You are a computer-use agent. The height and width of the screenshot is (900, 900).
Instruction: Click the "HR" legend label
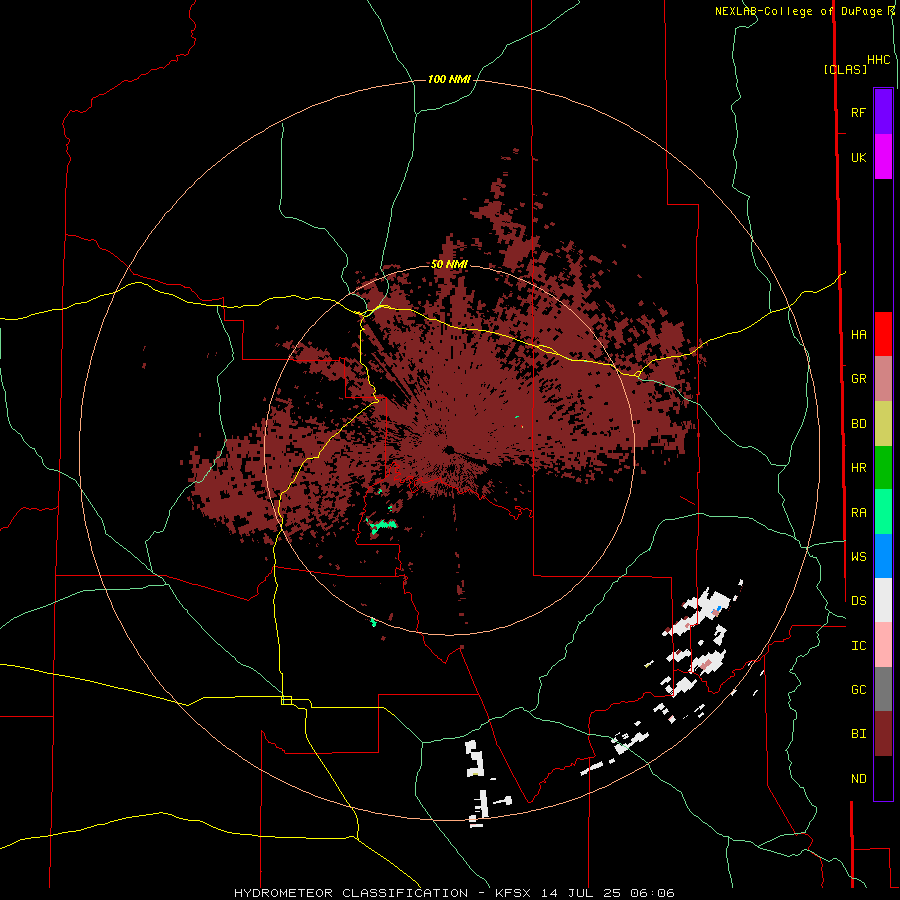pos(858,468)
